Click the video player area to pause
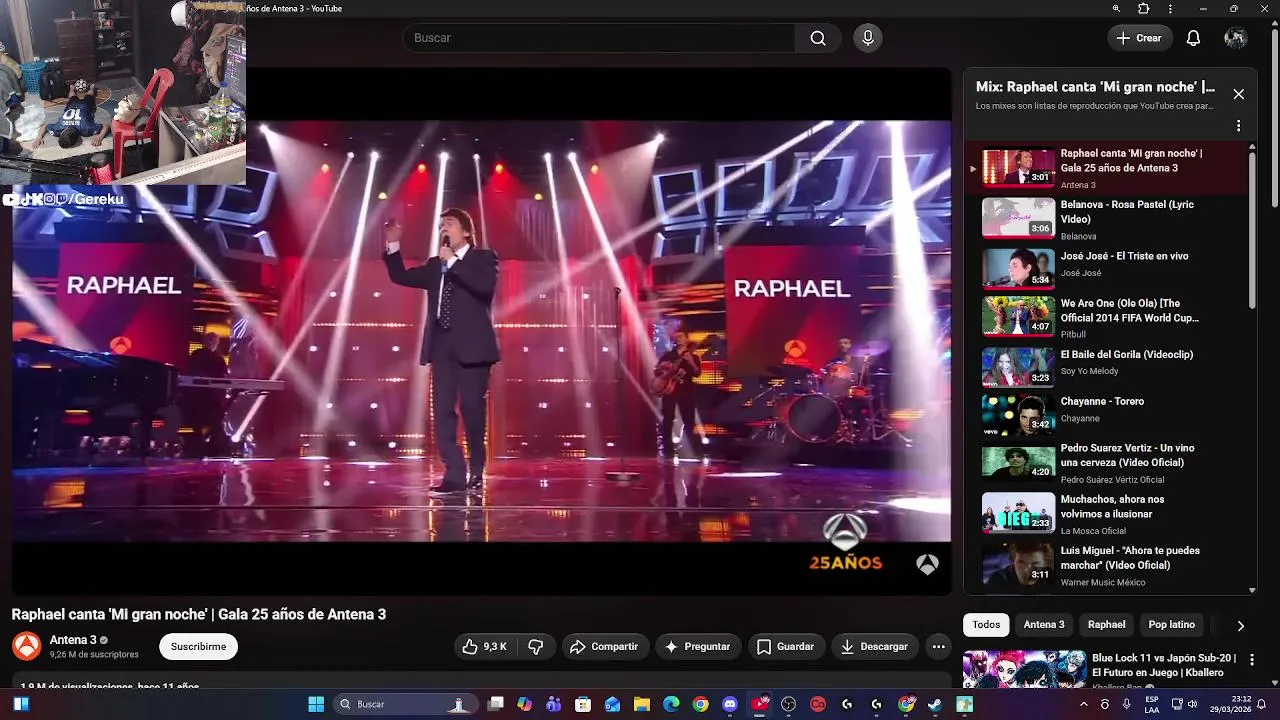1280x720 pixels. (x=481, y=330)
